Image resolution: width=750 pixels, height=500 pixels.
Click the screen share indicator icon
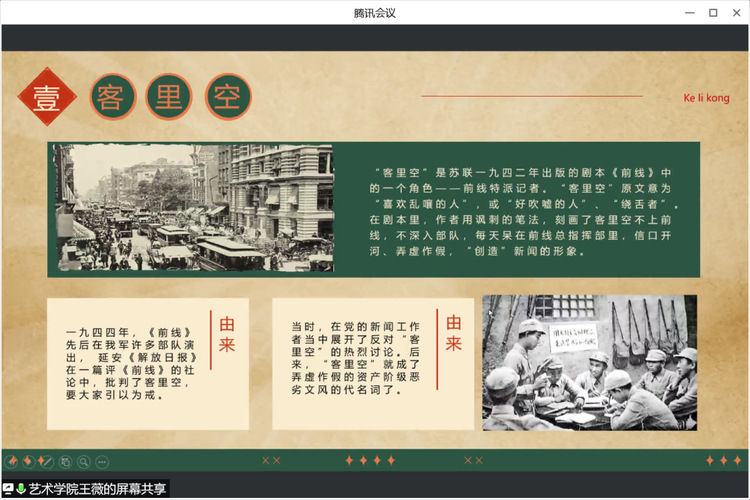pos(8,489)
